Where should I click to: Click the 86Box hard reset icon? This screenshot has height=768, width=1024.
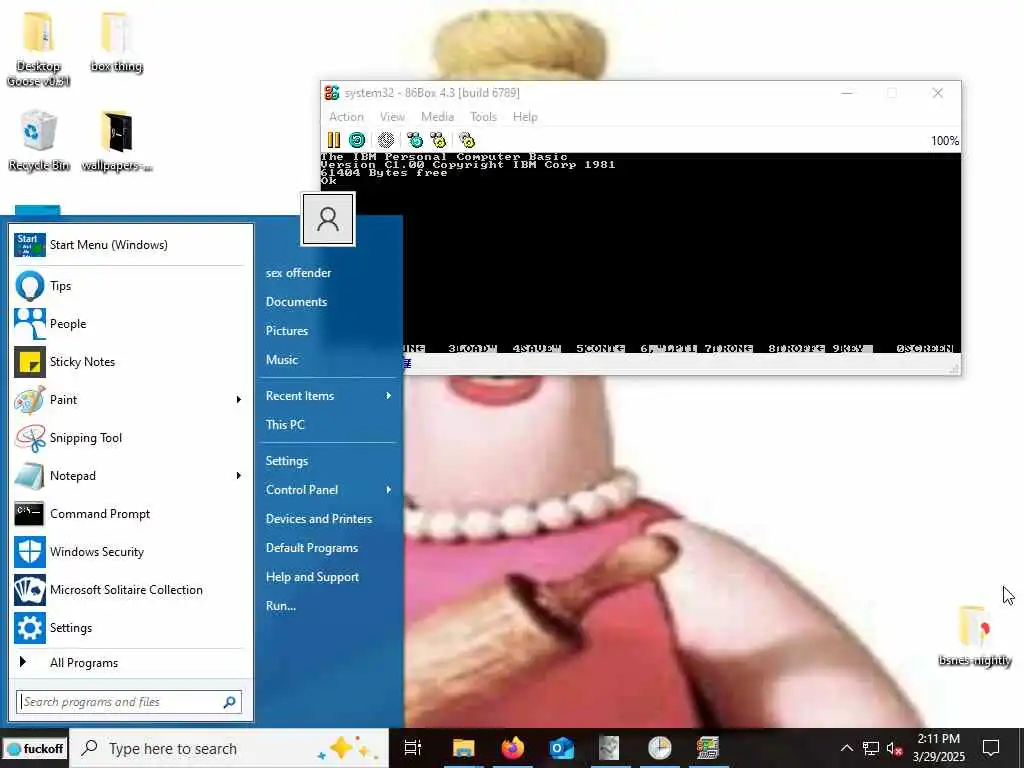[x=357, y=140]
